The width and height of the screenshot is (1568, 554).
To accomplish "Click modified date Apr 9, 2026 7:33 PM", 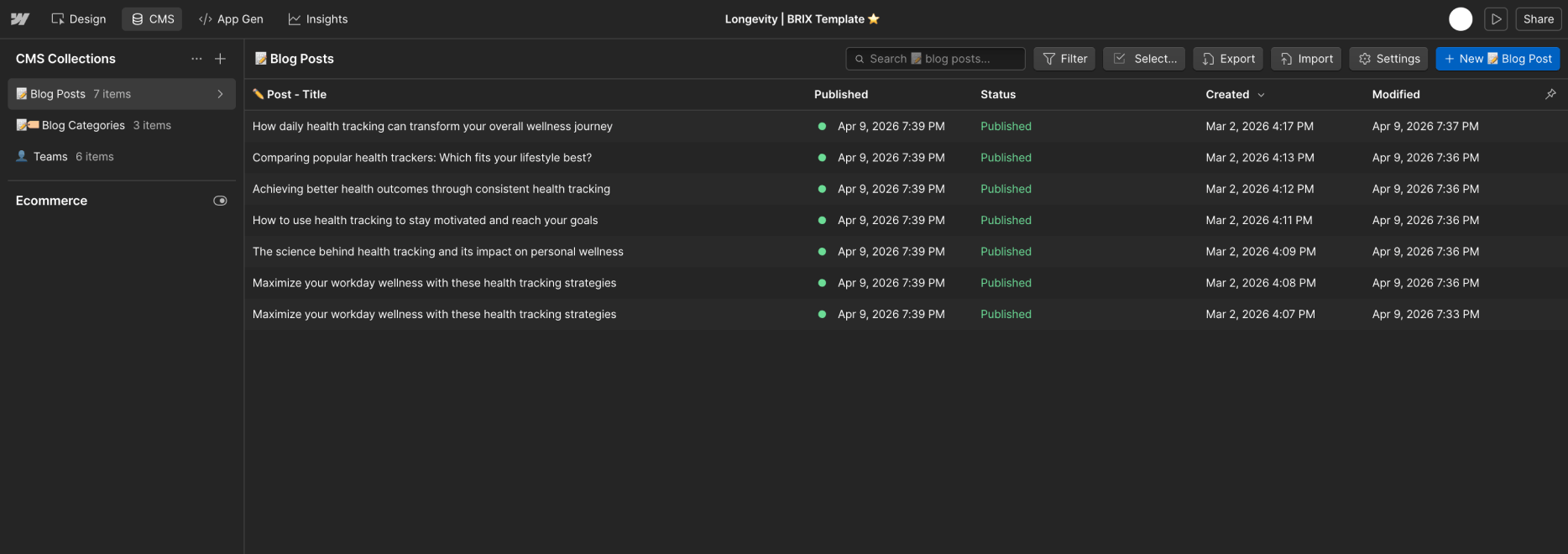I will [x=1425, y=314].
